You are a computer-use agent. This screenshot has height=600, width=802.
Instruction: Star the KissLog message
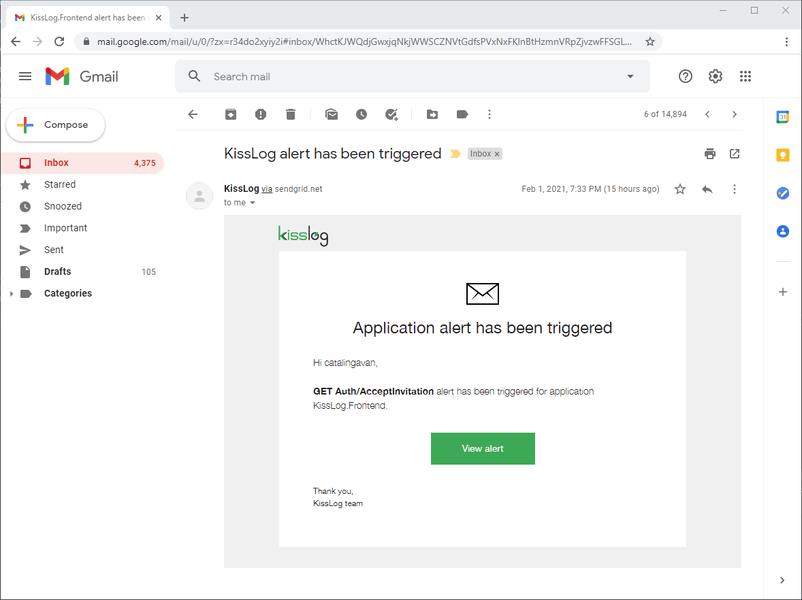(680, 188)
